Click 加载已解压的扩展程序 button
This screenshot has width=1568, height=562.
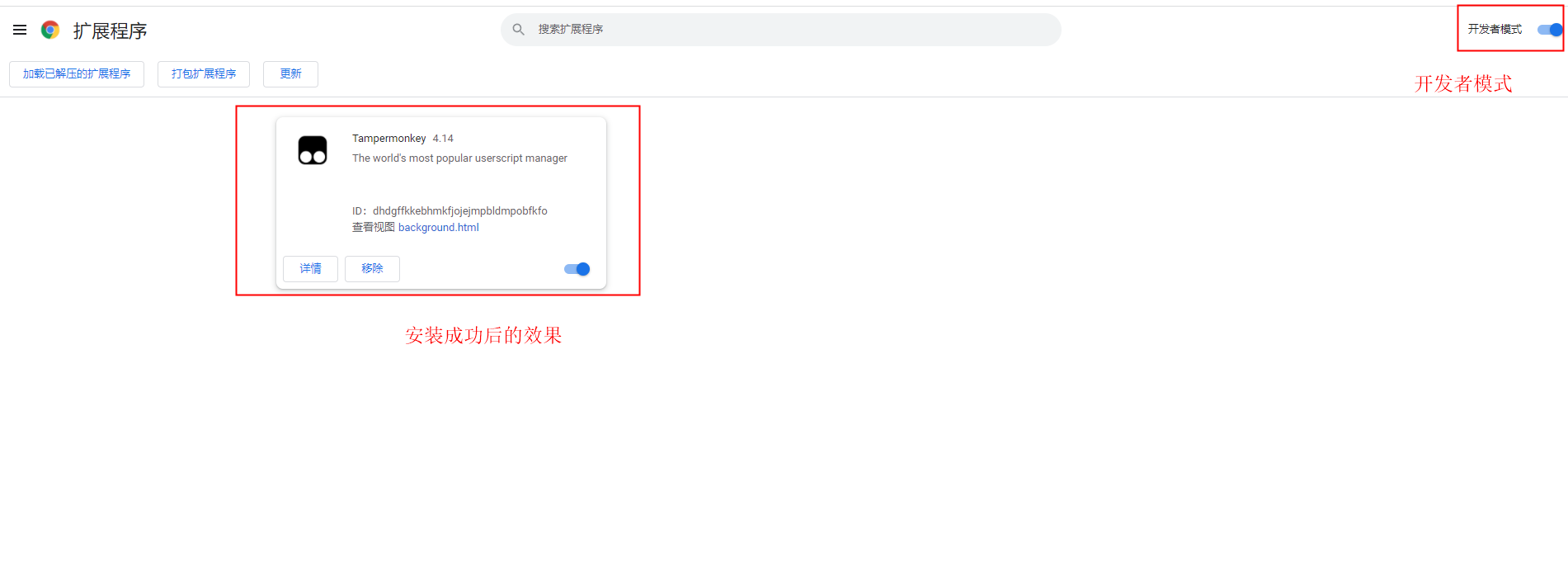tap(77, 74)
